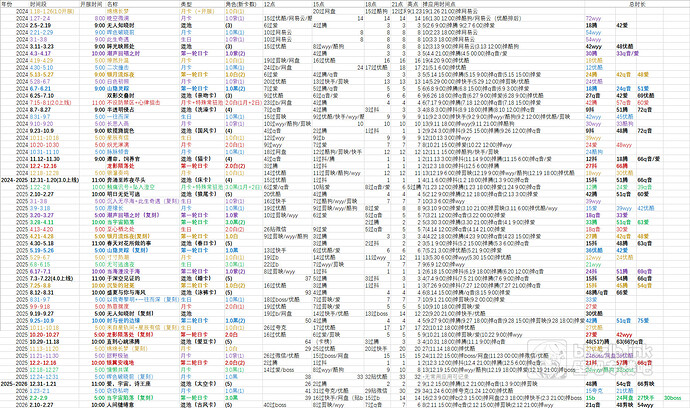Select the 角色(新卡数) header cell
The width and height of the screenshot is (690, 408).
click(241, 4)
